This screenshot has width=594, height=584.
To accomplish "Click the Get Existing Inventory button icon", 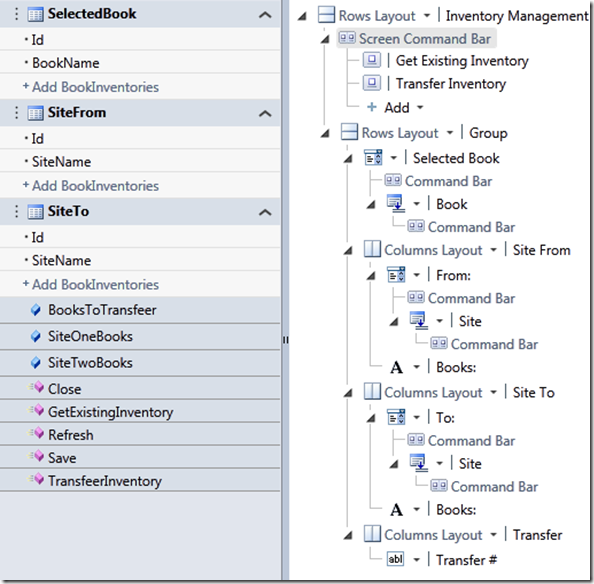I will [372, 60].
